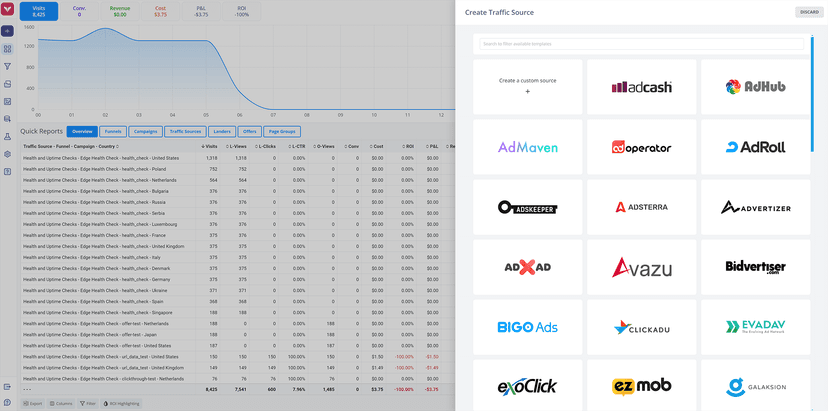Select the Conv. metric tile

click(79, 11)
